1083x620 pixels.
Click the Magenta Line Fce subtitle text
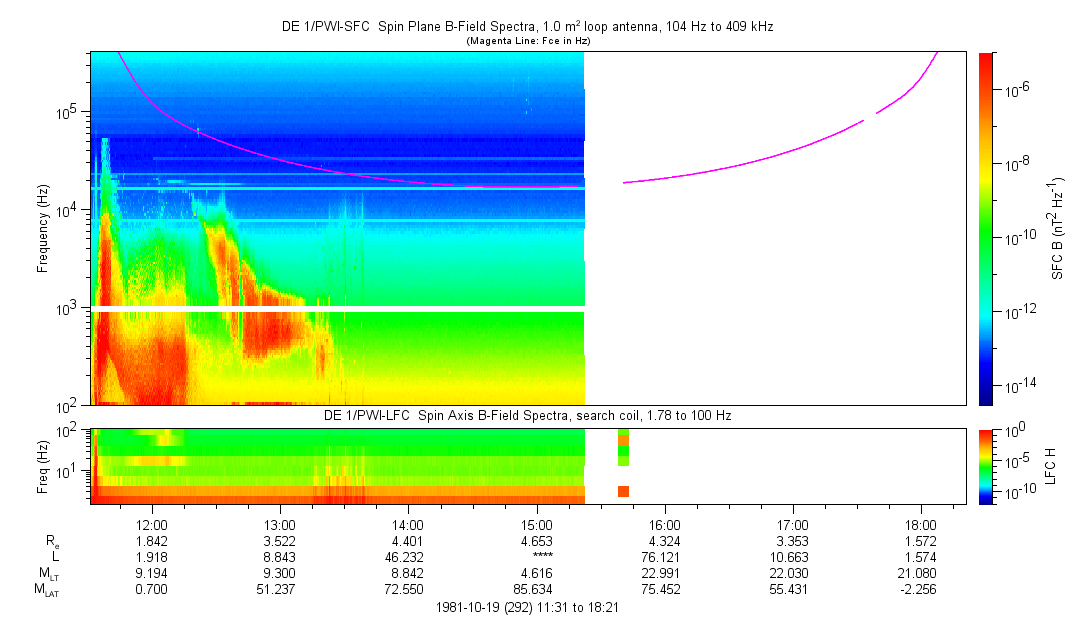[x=527, y=40]
